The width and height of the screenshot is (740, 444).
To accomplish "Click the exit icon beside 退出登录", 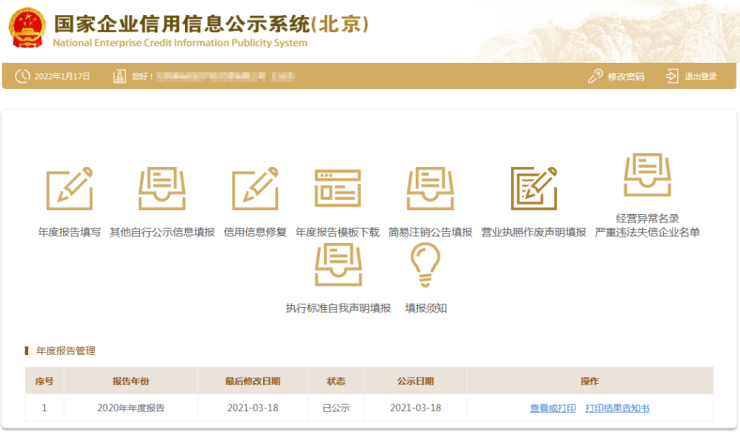I will click(672, 77).
